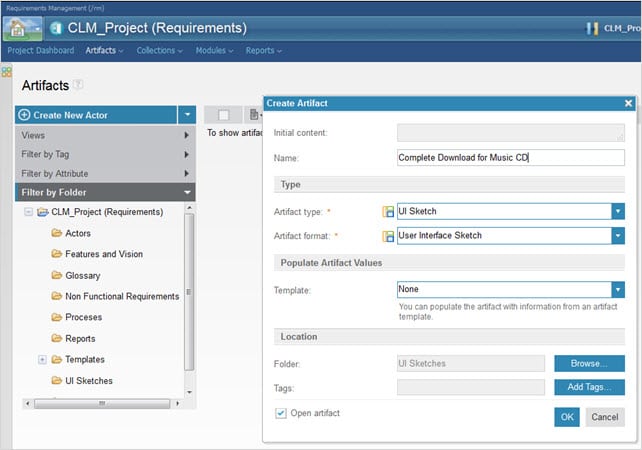Click the Actors folder icon
The image size is (642, 450).
[x=57, y=233]
